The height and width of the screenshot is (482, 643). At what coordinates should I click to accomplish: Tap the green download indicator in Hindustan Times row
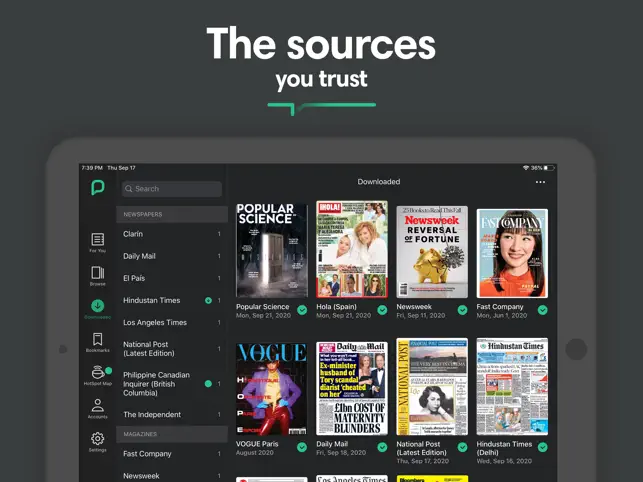coord(208,300)
